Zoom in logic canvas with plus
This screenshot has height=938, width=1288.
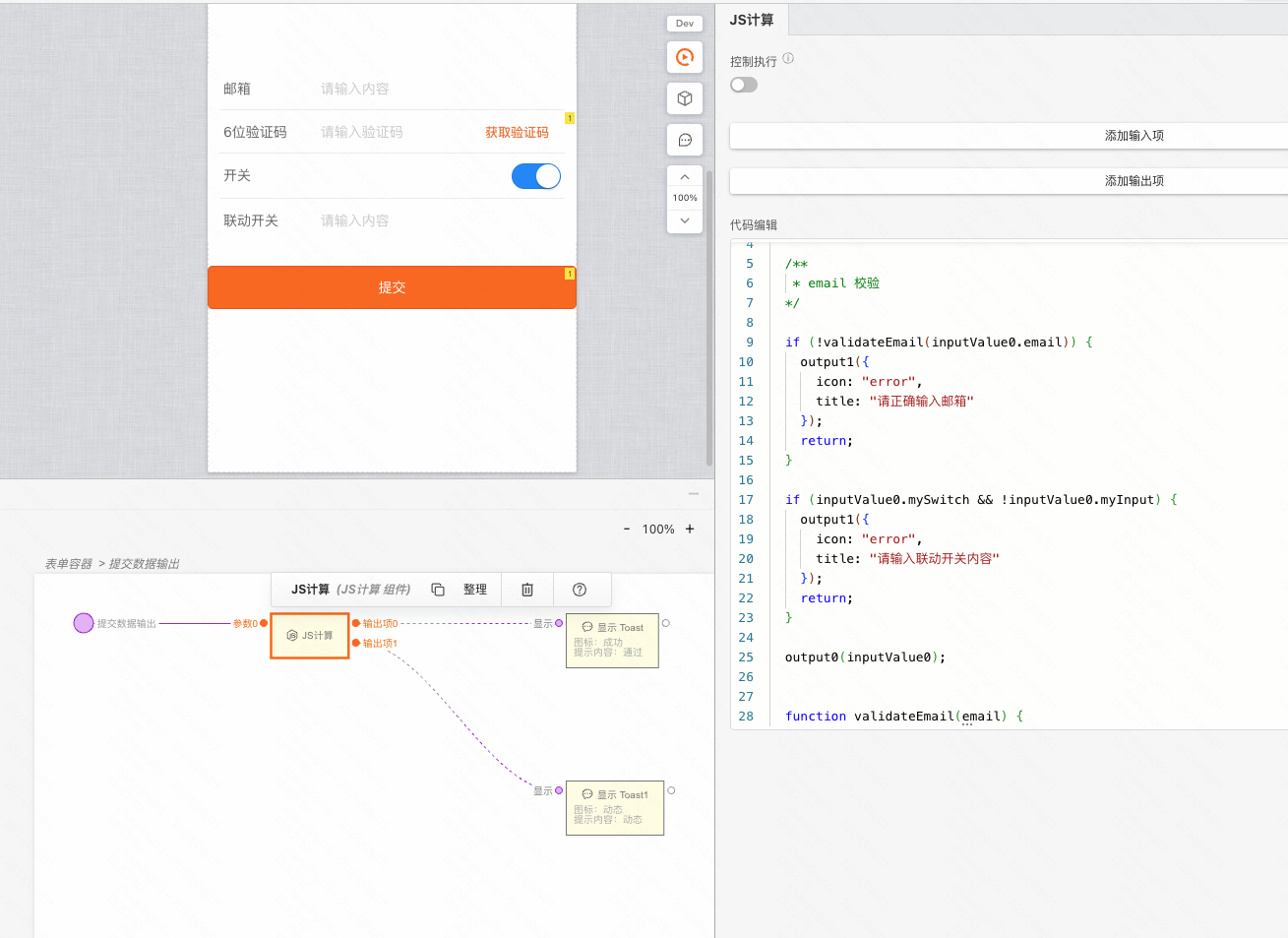pos(690,529)
